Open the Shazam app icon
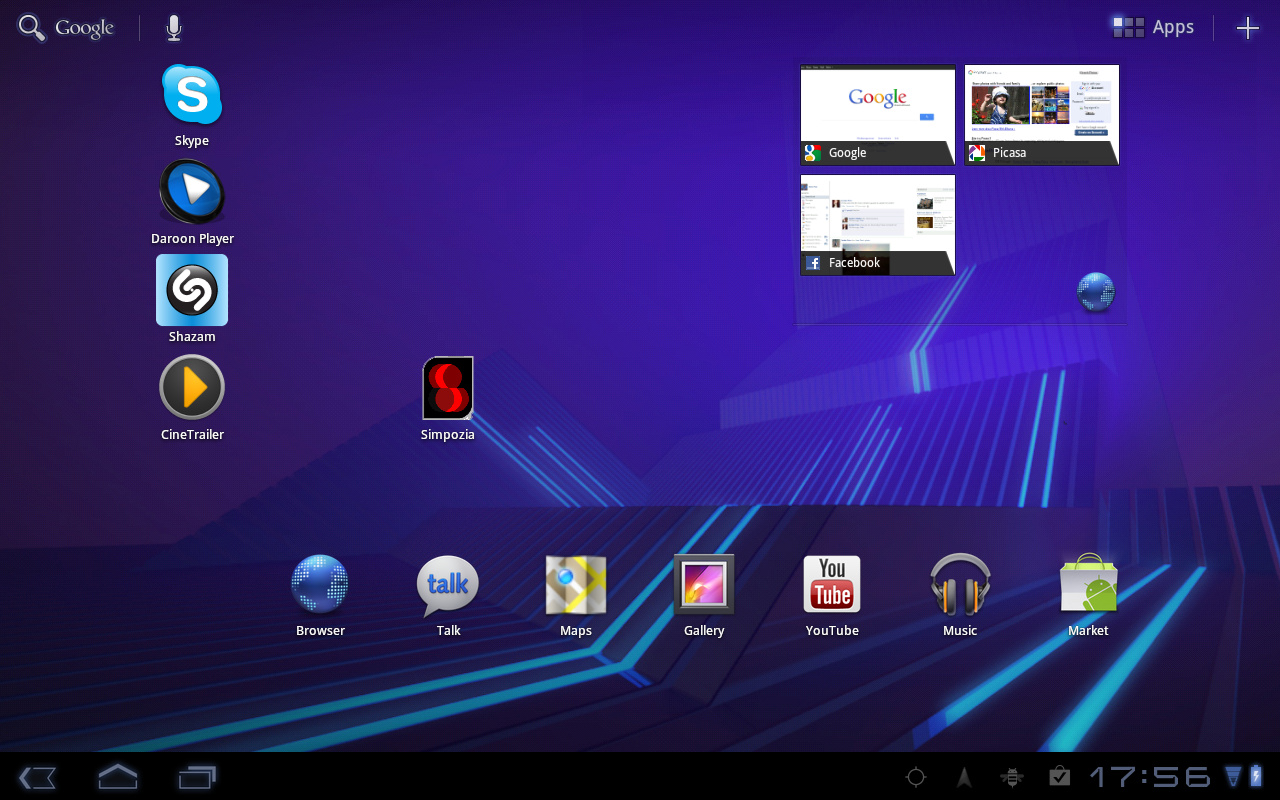The width and height of the screenshot is (1280, 800). coord(192,290)
